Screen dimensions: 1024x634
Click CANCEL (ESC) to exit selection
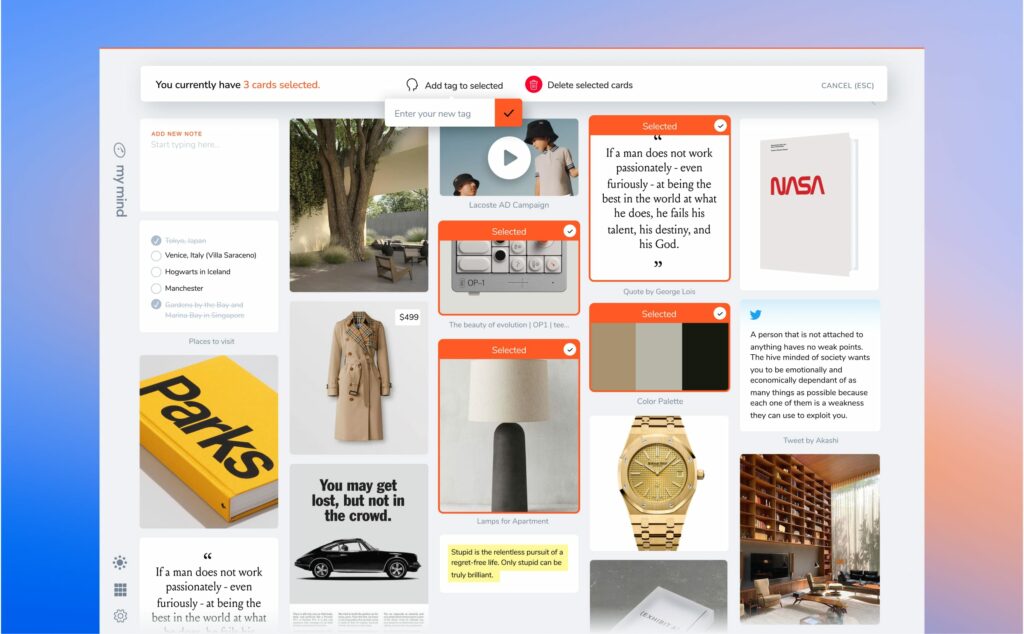click(847, 85)
